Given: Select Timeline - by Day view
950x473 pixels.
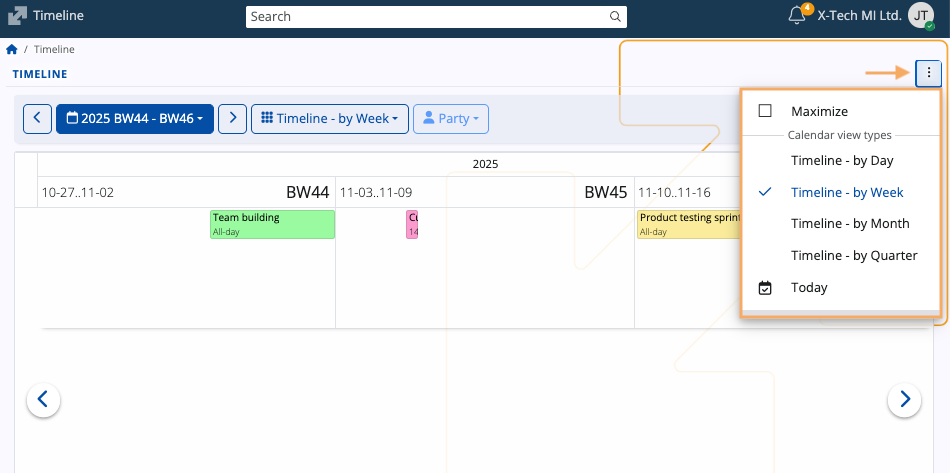Looking at the screenshot, I should coord(841,160).
